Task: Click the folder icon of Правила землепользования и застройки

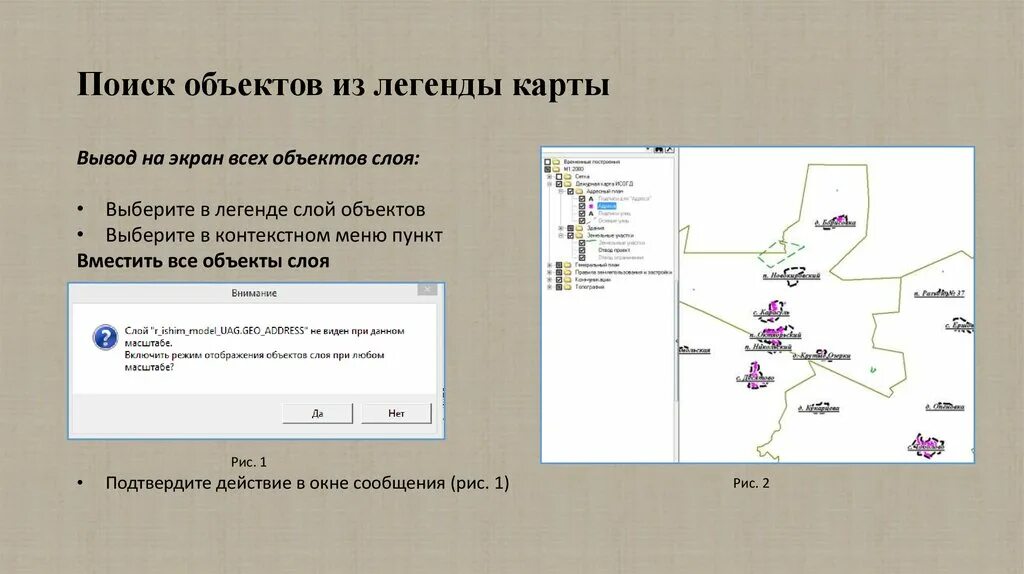Action: click(x=568, y=272)
